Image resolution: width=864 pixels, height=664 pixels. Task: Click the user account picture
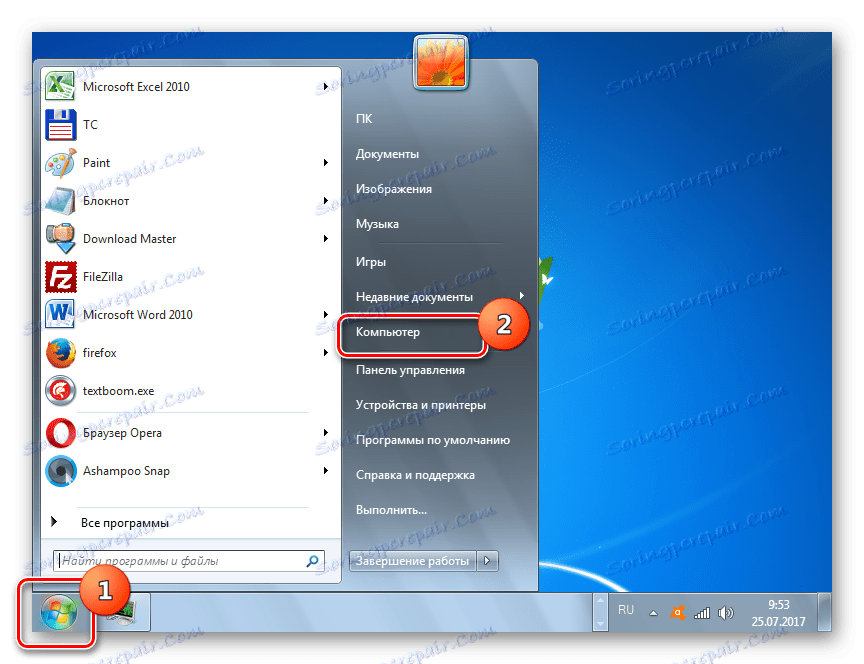(x=440, y=62)
